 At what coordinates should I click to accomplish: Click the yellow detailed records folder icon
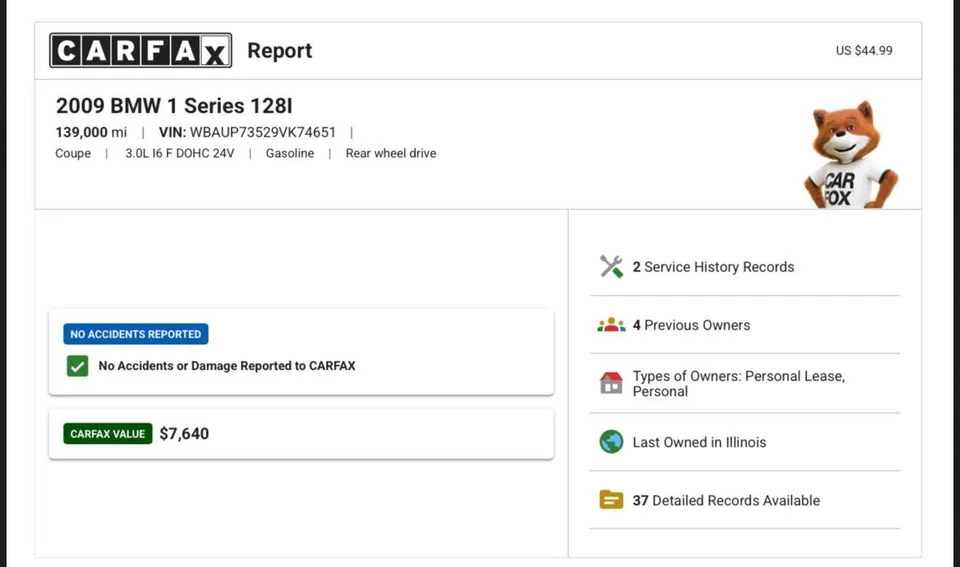point(611,500)
